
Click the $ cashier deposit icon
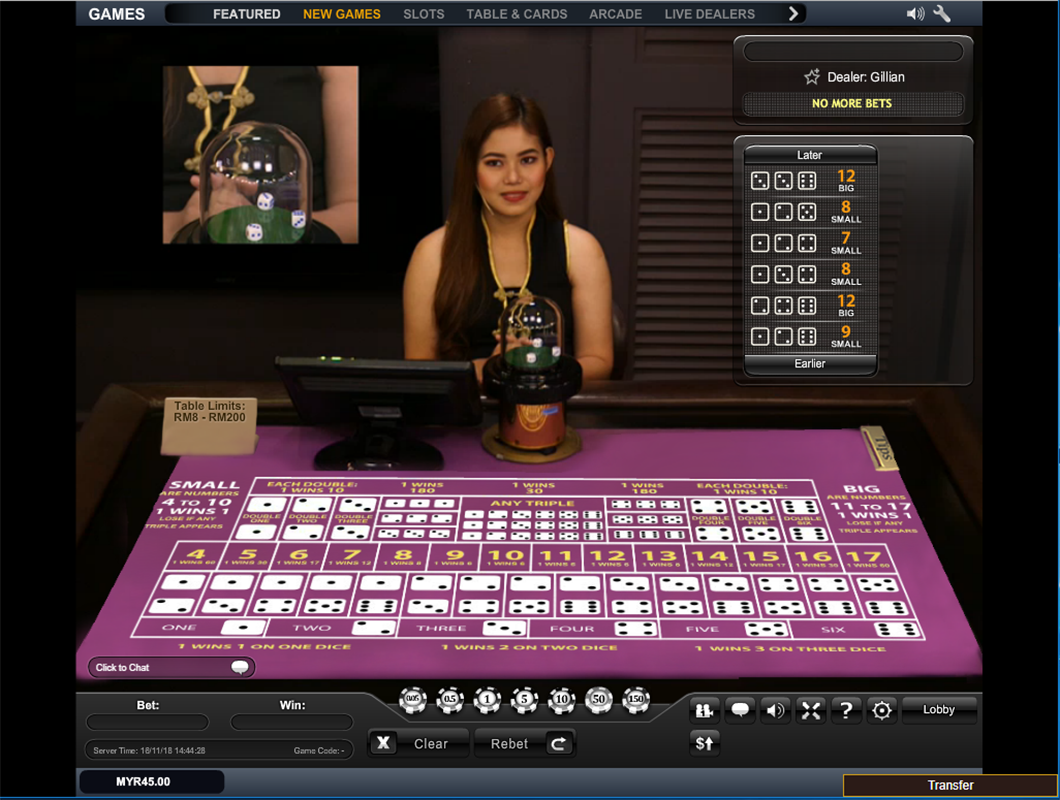click(x=705, y=743)
